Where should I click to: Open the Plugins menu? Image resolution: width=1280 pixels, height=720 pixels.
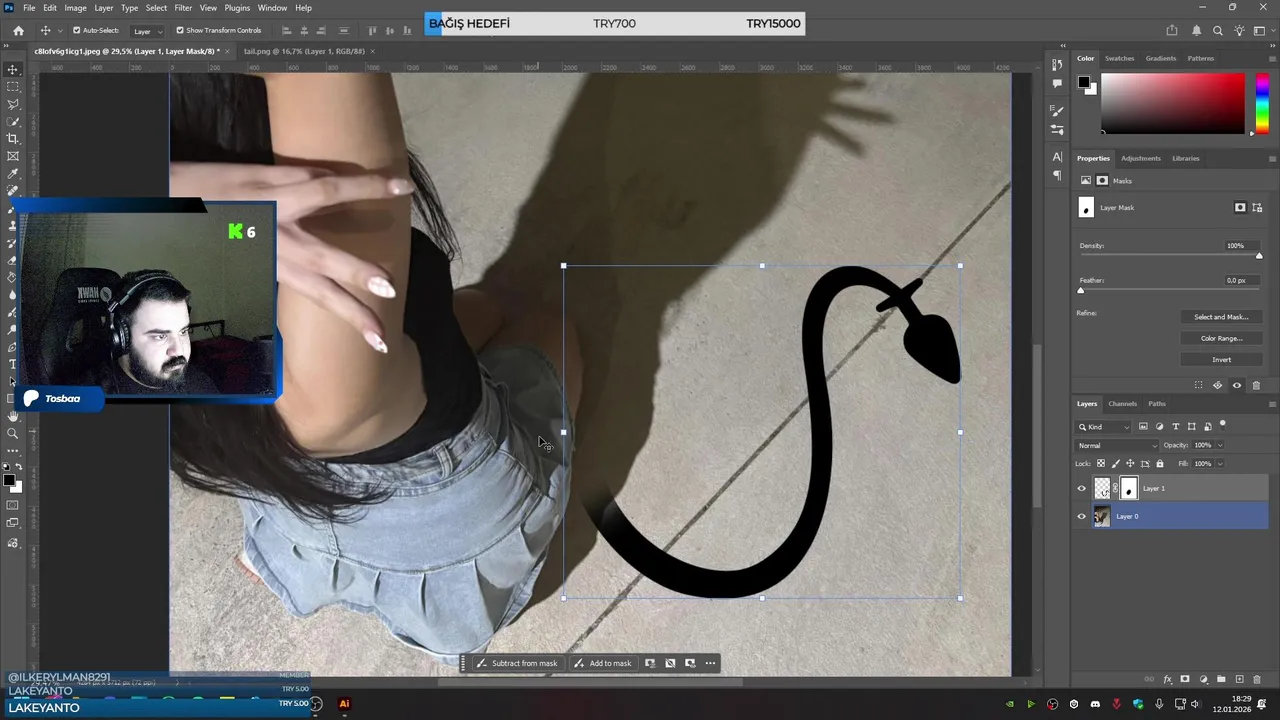(x=237, y=8)
